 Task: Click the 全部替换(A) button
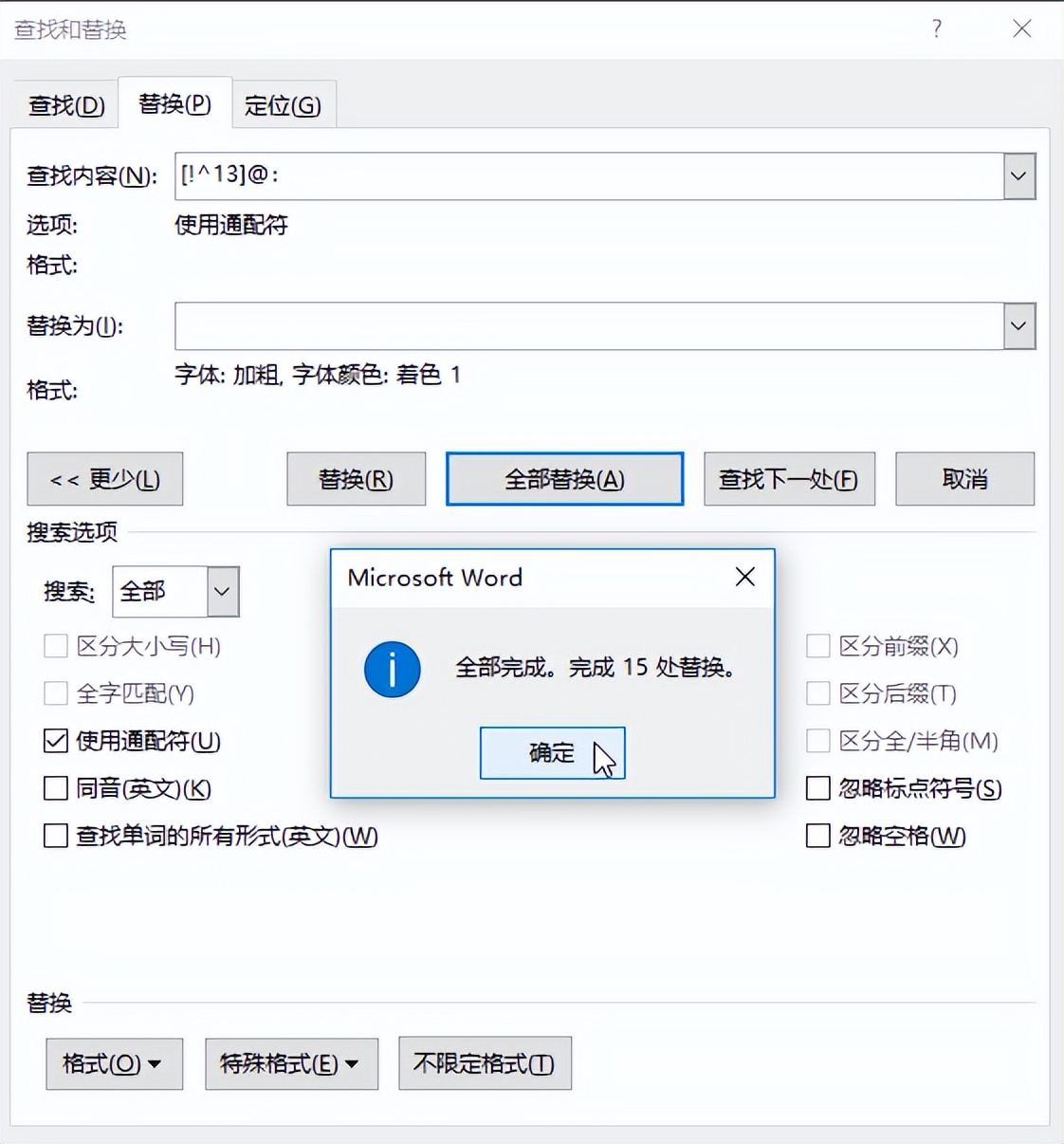tap(564, 479)
